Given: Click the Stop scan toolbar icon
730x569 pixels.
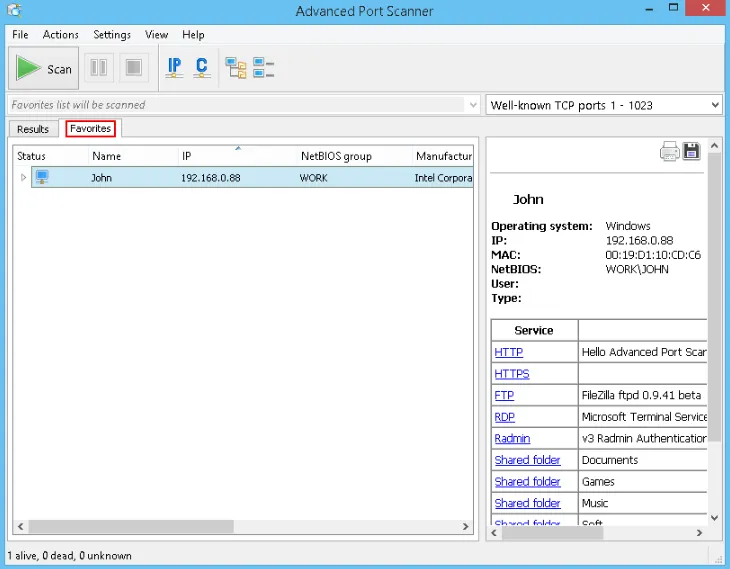Looking at the screenshot, I should [x=134, y=68].
